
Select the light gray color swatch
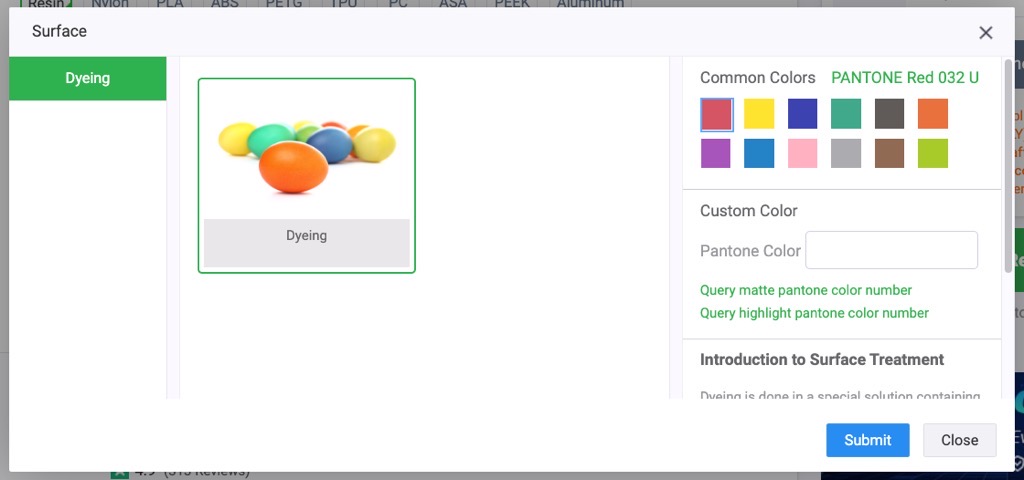tap(846, 153)
